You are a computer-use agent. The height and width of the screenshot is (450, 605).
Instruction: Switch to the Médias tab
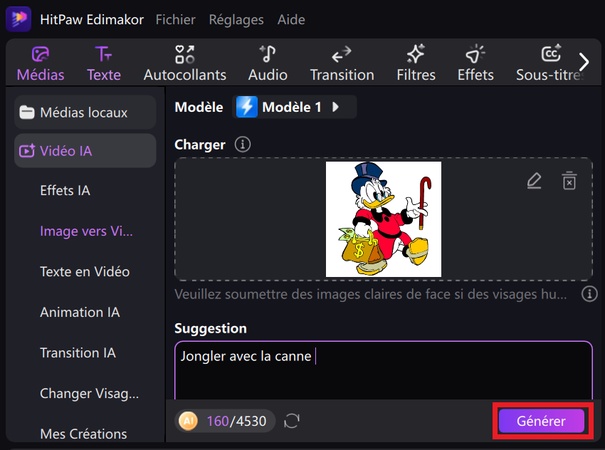tap(41, 64)
